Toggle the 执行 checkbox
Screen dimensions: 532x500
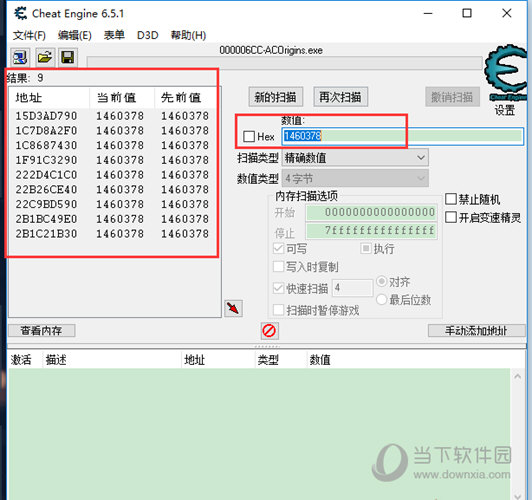pyautogui.click(x=366, y=249)
